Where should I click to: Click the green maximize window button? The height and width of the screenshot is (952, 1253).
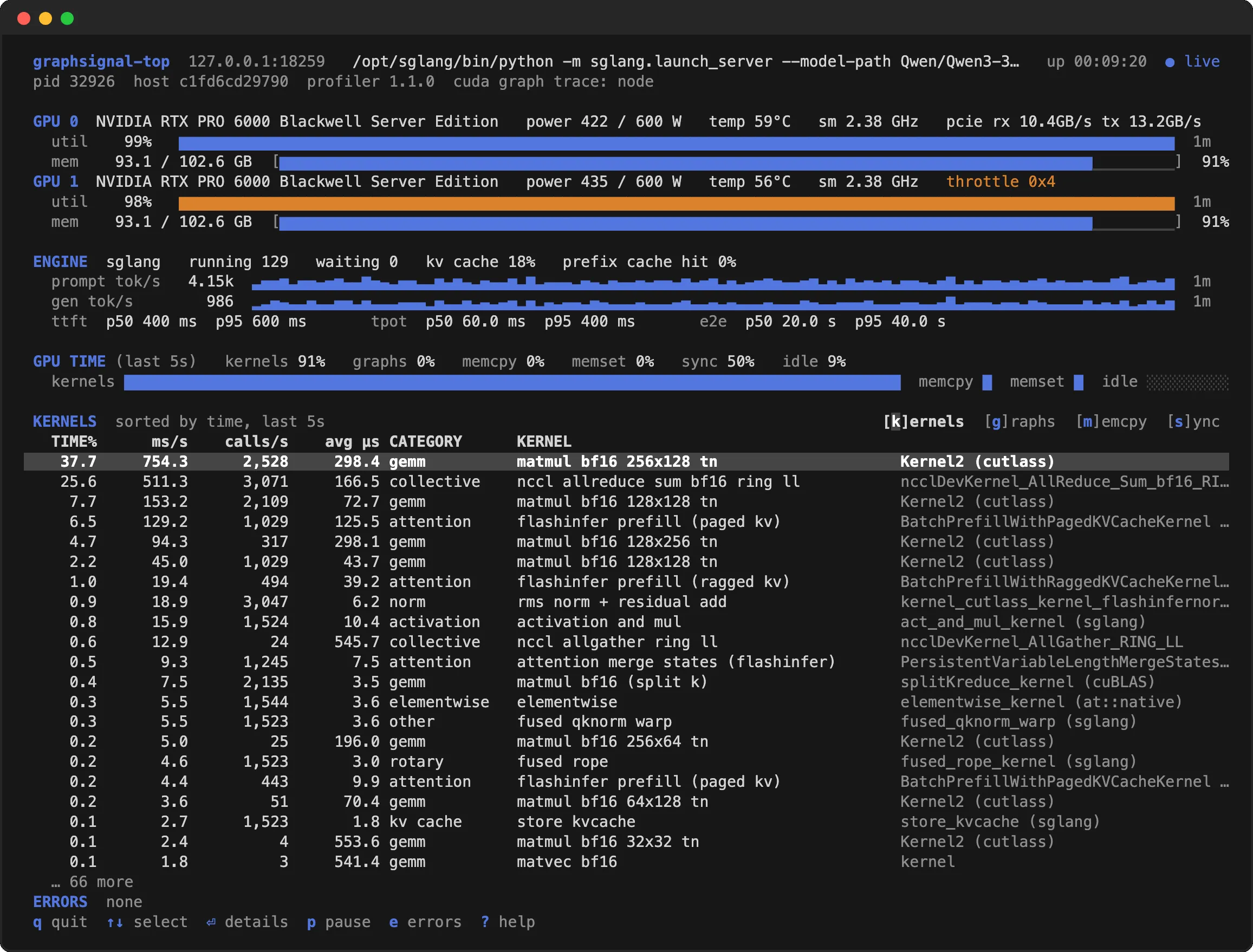67,19
